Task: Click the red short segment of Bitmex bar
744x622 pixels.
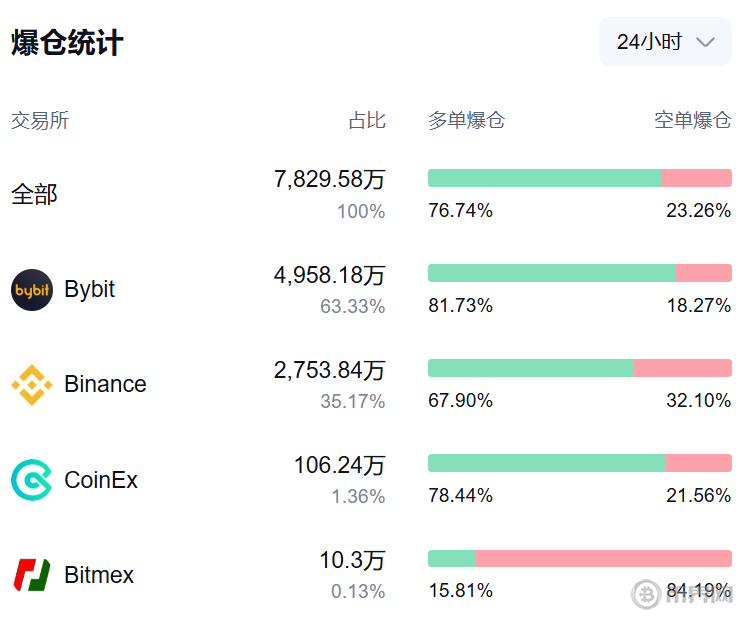Action: [603, 559]
